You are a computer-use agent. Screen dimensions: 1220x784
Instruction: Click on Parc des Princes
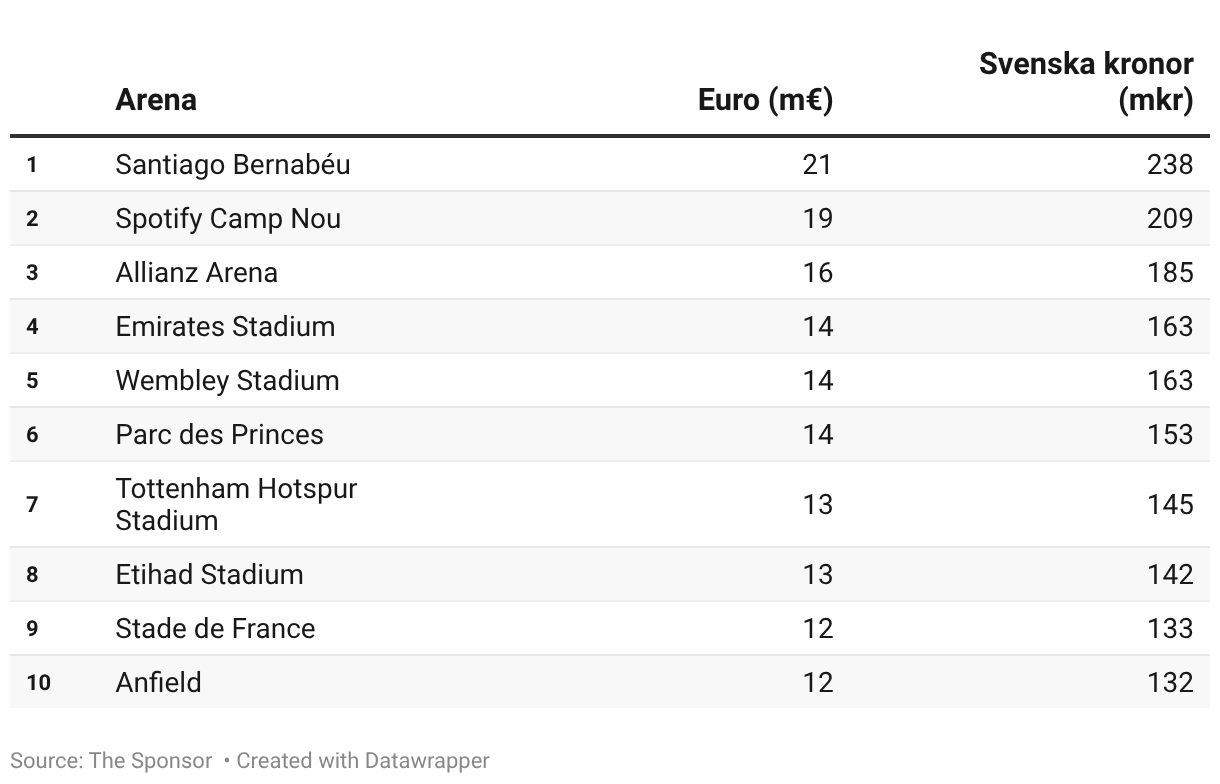[x=220, y=434]
